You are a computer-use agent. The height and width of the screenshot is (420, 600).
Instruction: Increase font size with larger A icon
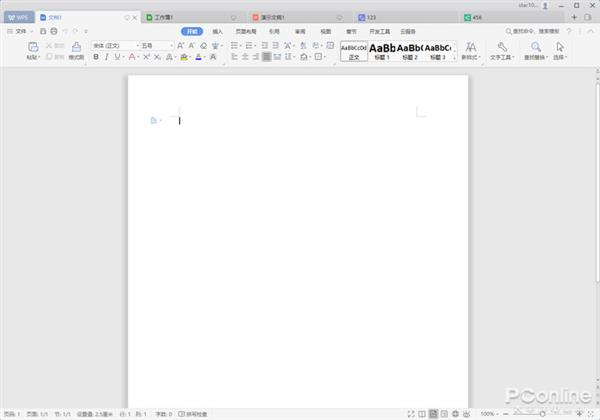(x=181, y=46)
